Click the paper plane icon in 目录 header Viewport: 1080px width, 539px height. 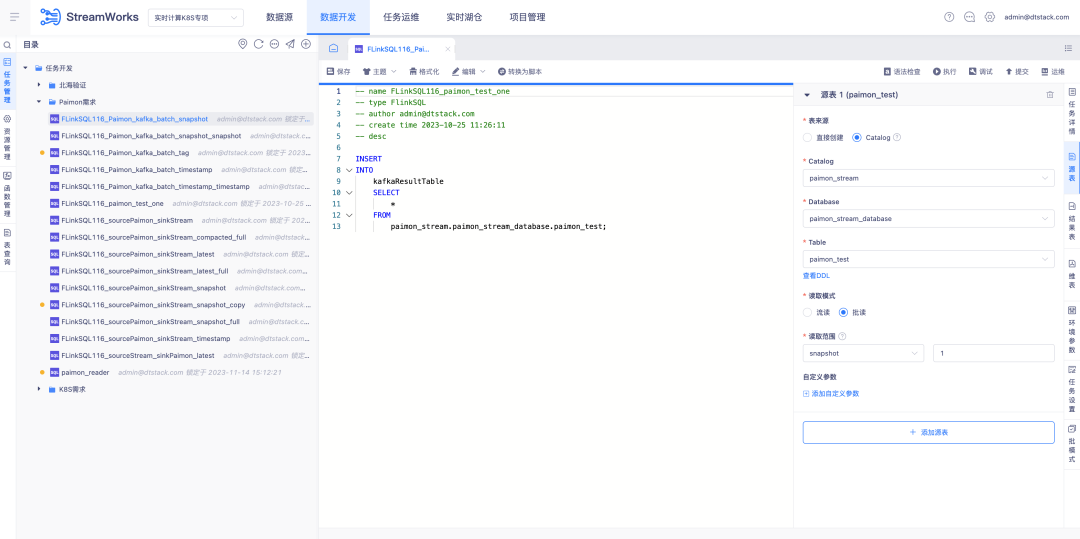point(290,44)
